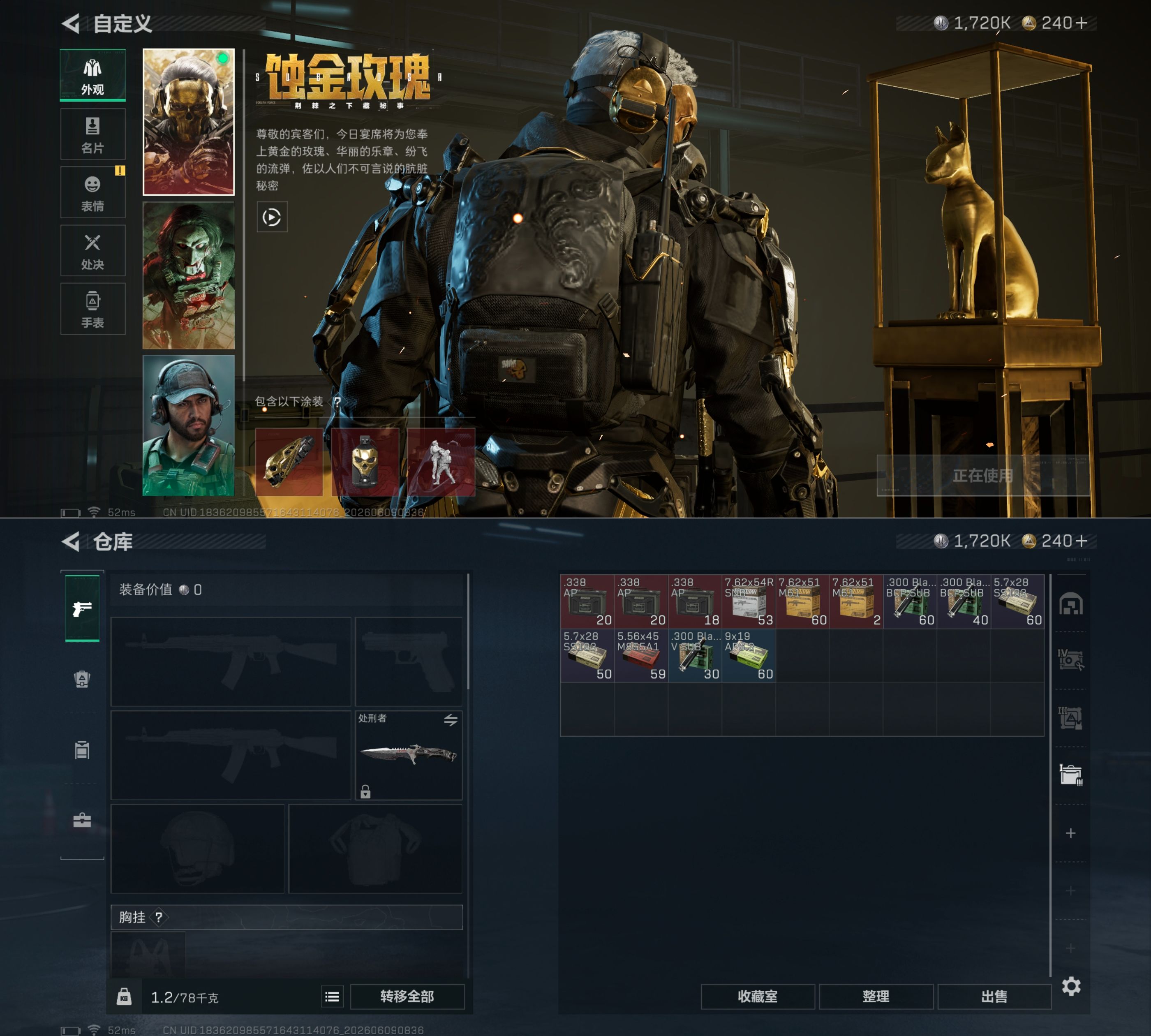
Task: Click the 整理 sort button
Action: point(877,997)
